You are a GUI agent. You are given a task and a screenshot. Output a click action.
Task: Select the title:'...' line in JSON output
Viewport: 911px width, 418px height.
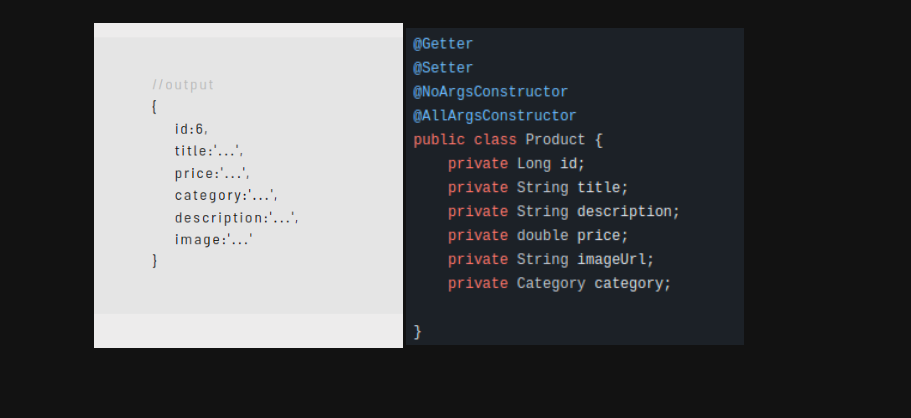point(209,151)
